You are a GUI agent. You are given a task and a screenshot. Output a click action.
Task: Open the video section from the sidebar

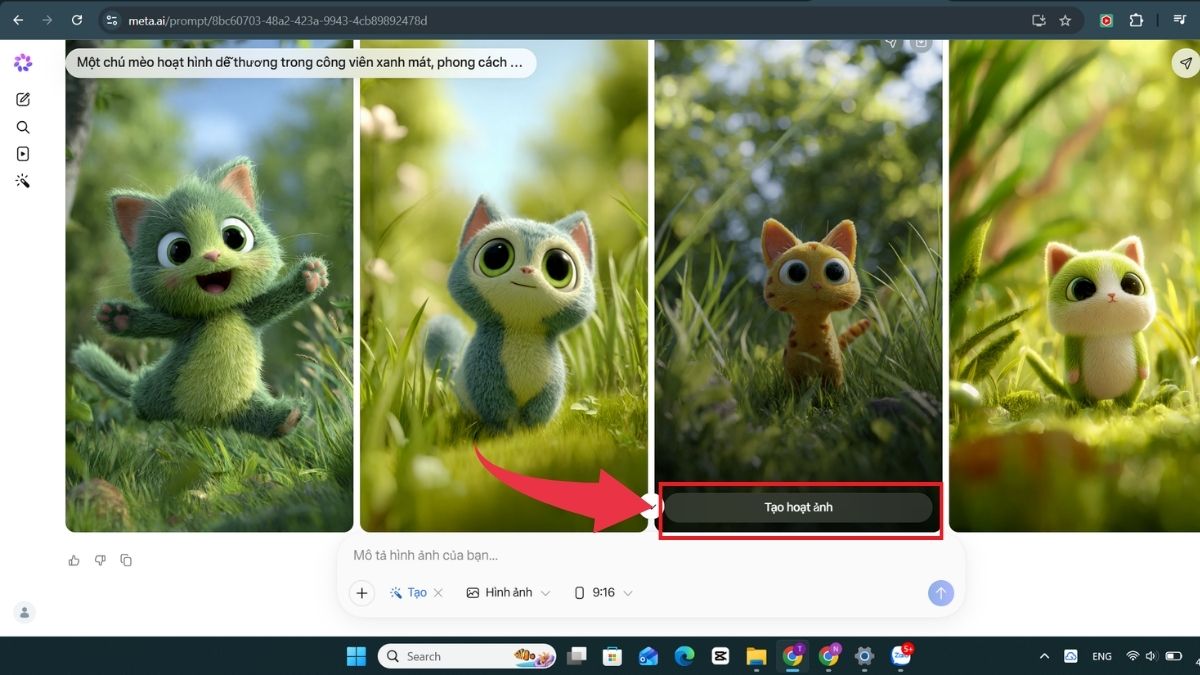tap(23, 154)
